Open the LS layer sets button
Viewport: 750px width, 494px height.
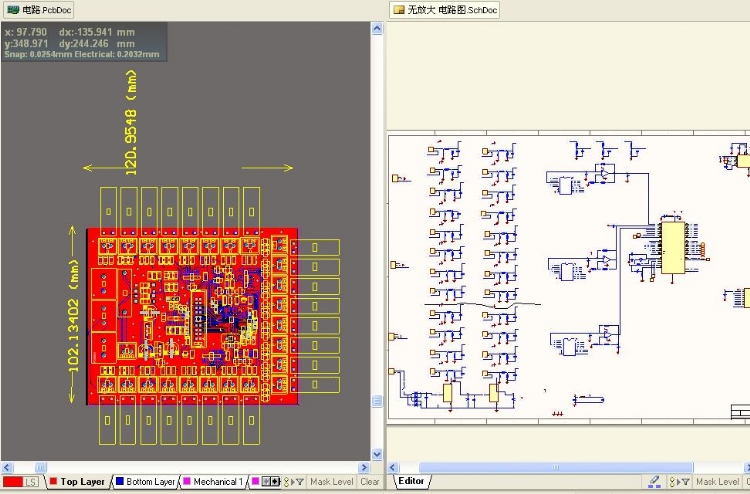point(31,482)
